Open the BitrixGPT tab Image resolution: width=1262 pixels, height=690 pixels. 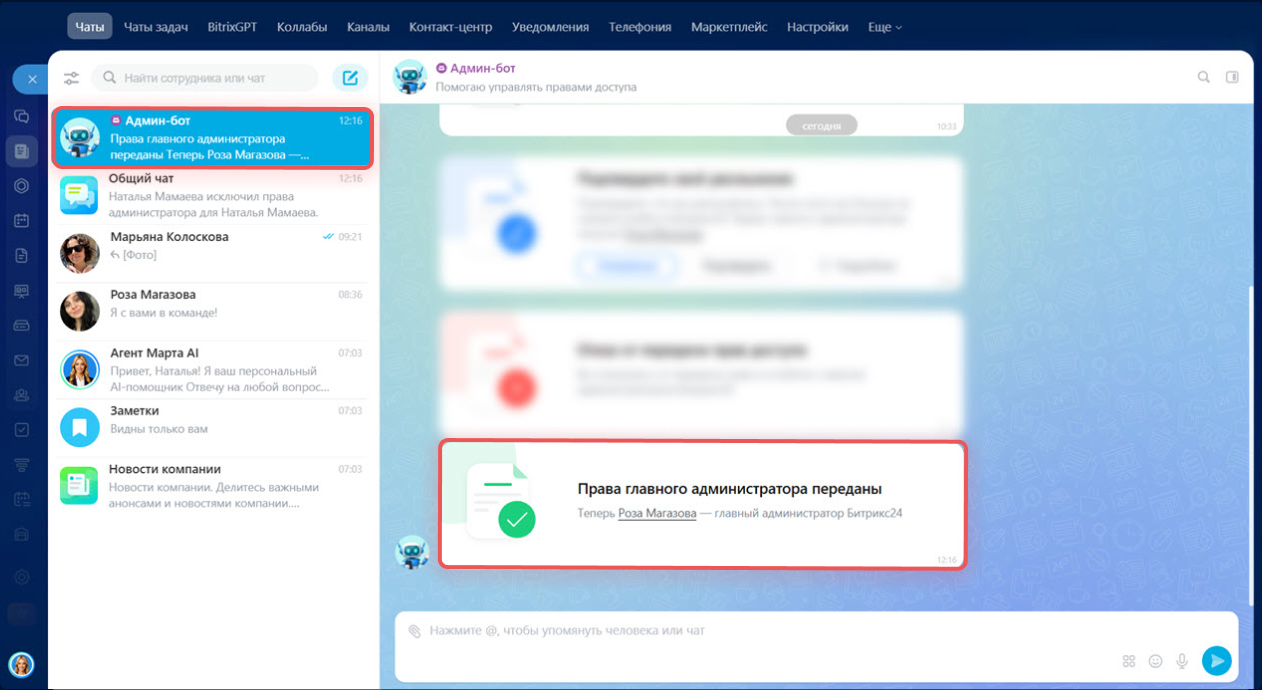pos(232,27)
